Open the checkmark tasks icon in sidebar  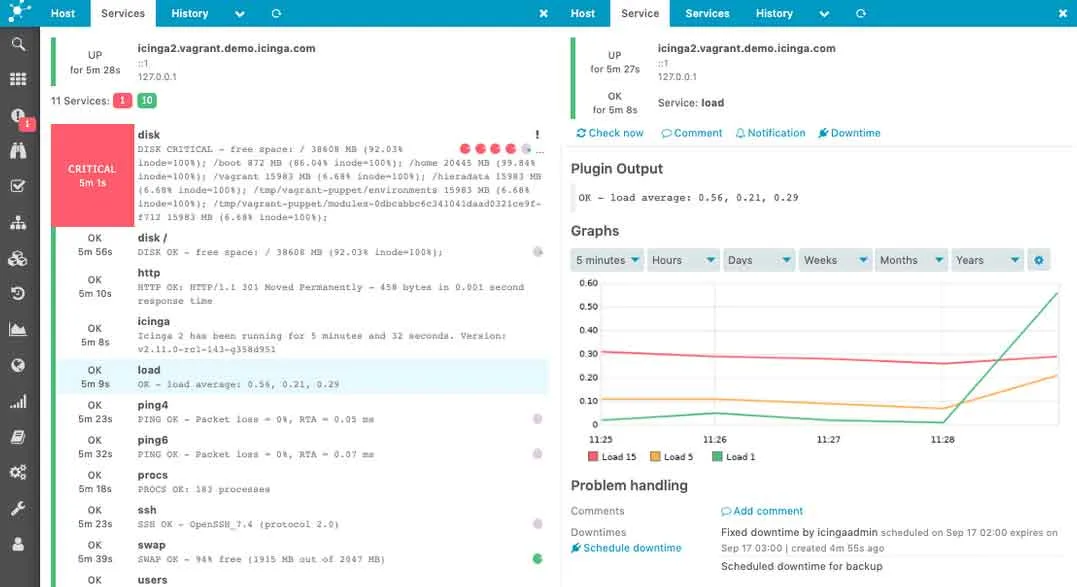19,186
